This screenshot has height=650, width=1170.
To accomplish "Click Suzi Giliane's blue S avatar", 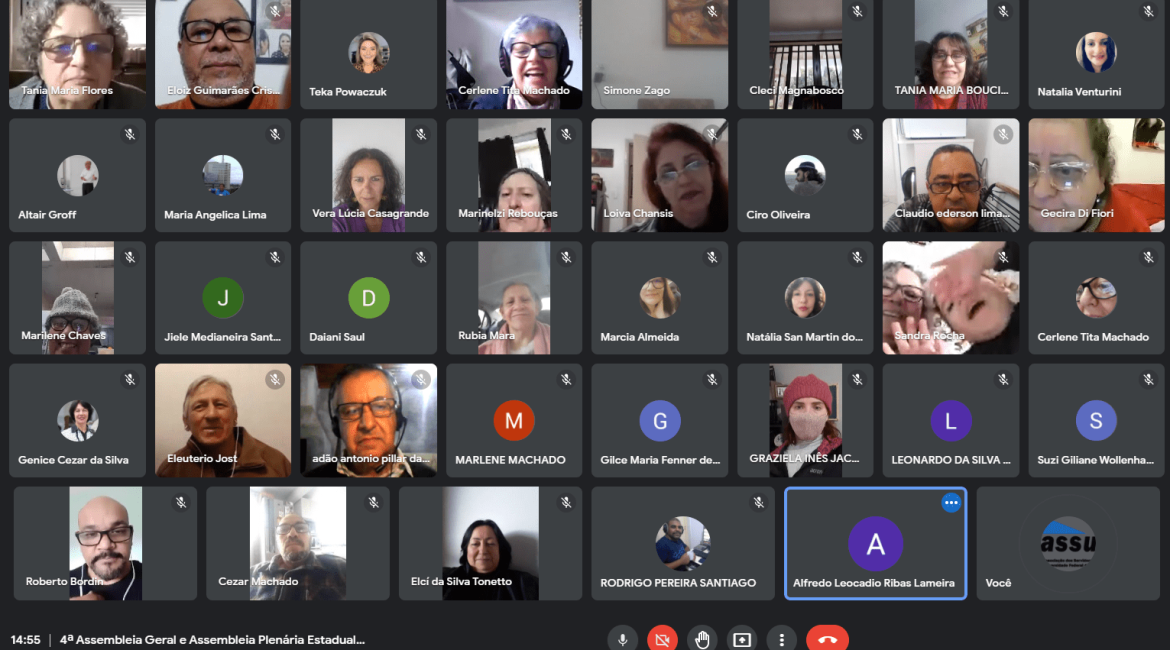I will (1096, 421).
